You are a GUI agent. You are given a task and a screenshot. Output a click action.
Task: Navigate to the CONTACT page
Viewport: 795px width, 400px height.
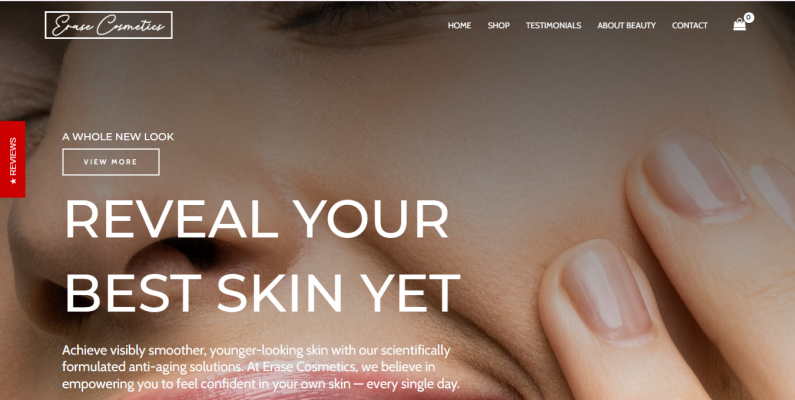[690, 25]
